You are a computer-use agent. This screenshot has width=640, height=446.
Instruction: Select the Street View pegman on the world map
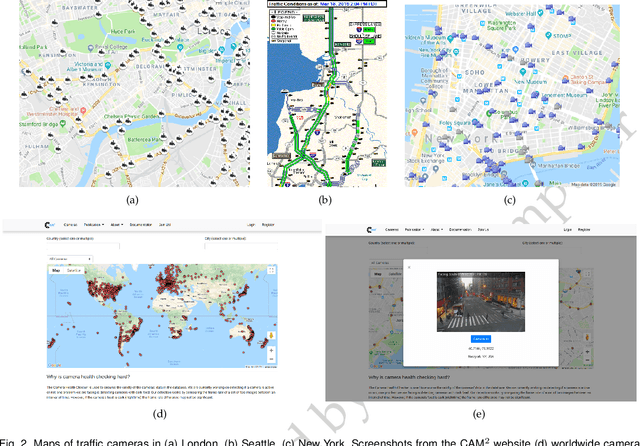(x=271, y=335)
